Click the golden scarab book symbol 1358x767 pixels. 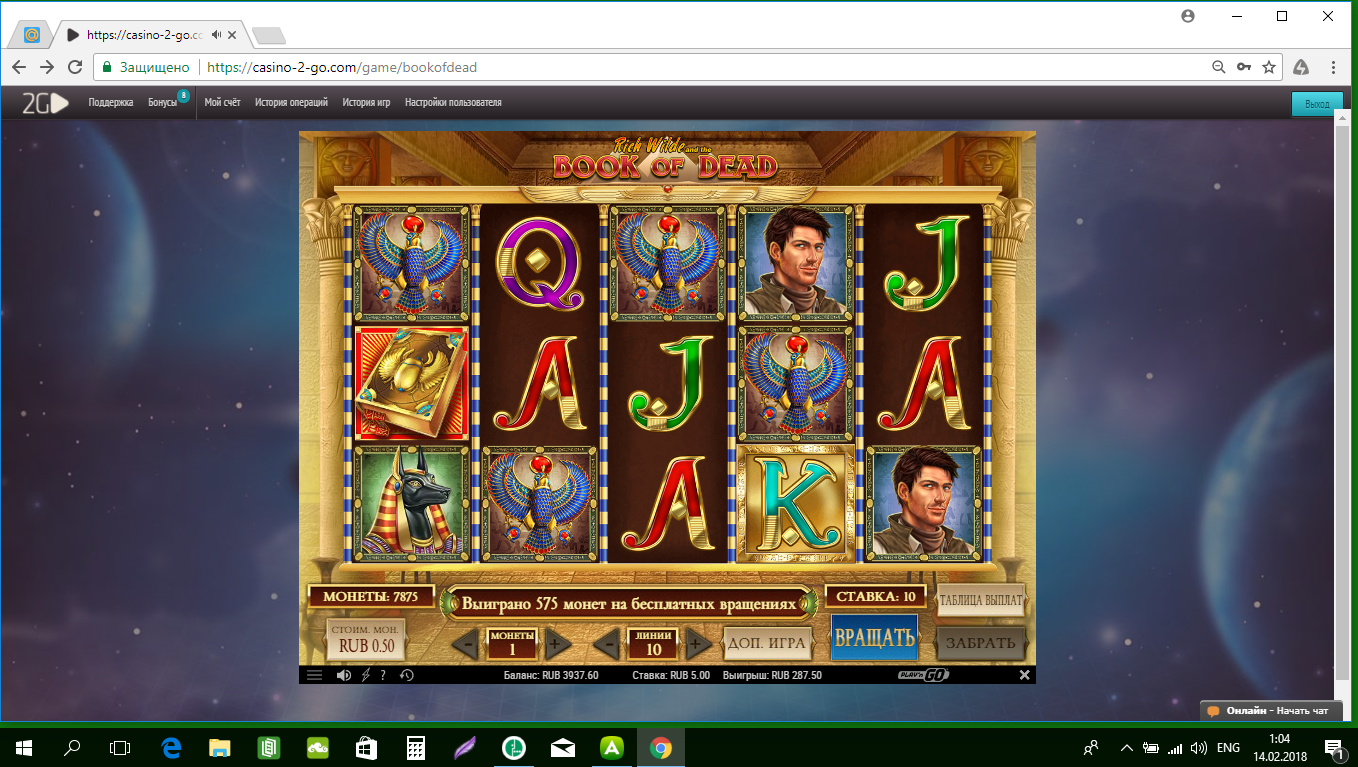point(412,383)
